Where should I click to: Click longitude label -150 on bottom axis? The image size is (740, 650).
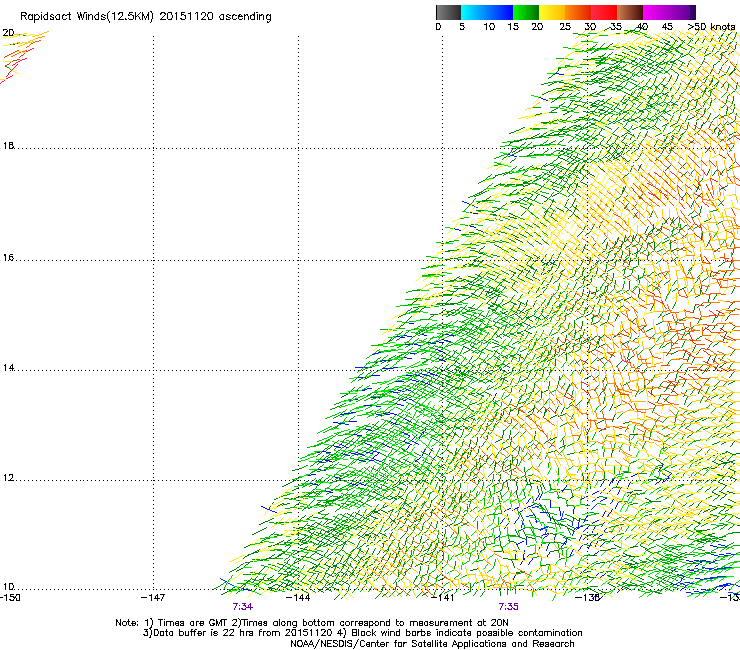pyautogui.click(x=10, y=597)
